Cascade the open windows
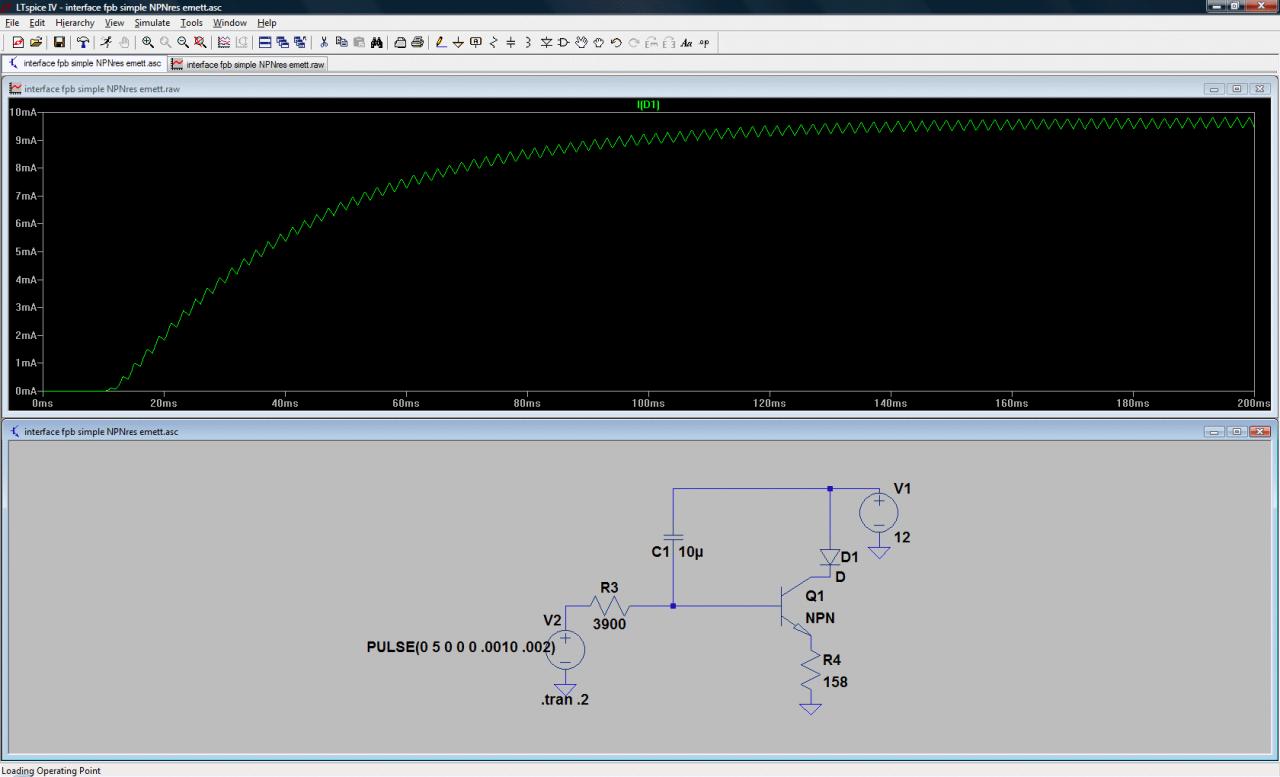1280x777 pixels. [283, 42]
